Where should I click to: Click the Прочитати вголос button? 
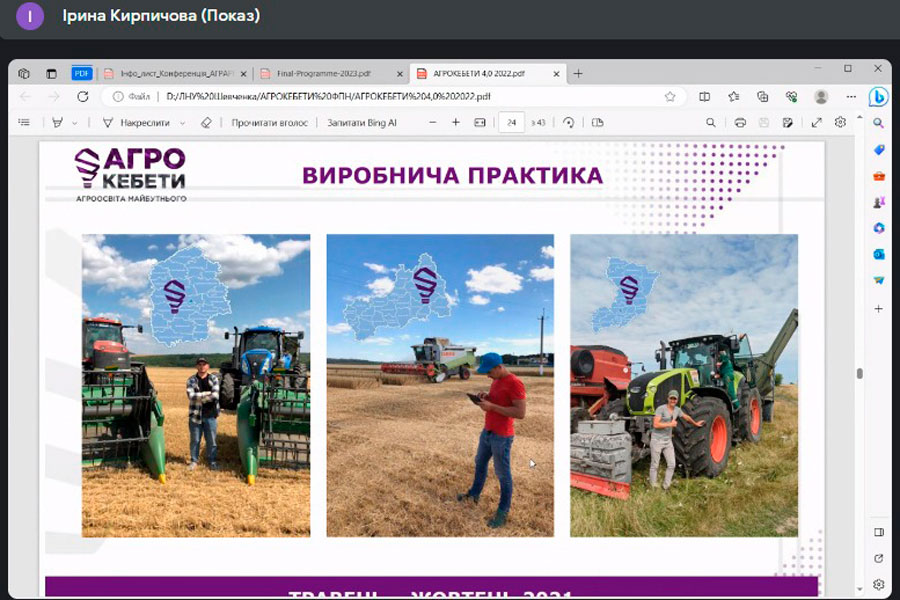pyautogui.click(x=270, y=122)
